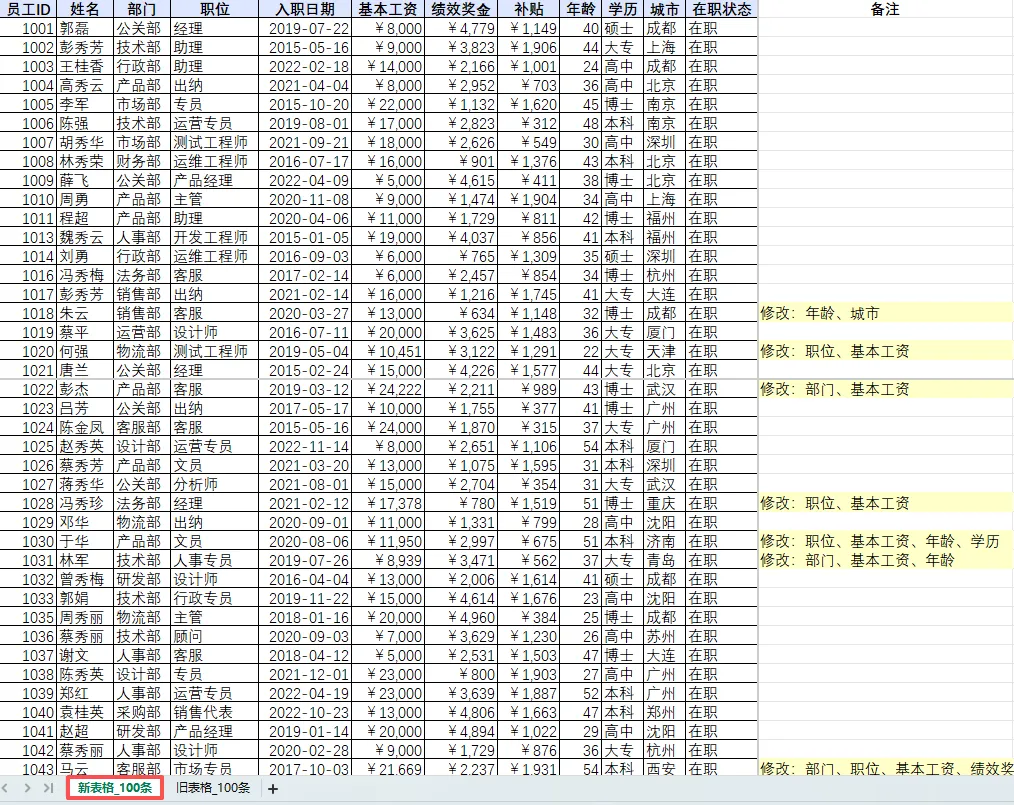
Task: Switch to the 新表格_100条 sheet tab
Action: click(x=115, y=788)
